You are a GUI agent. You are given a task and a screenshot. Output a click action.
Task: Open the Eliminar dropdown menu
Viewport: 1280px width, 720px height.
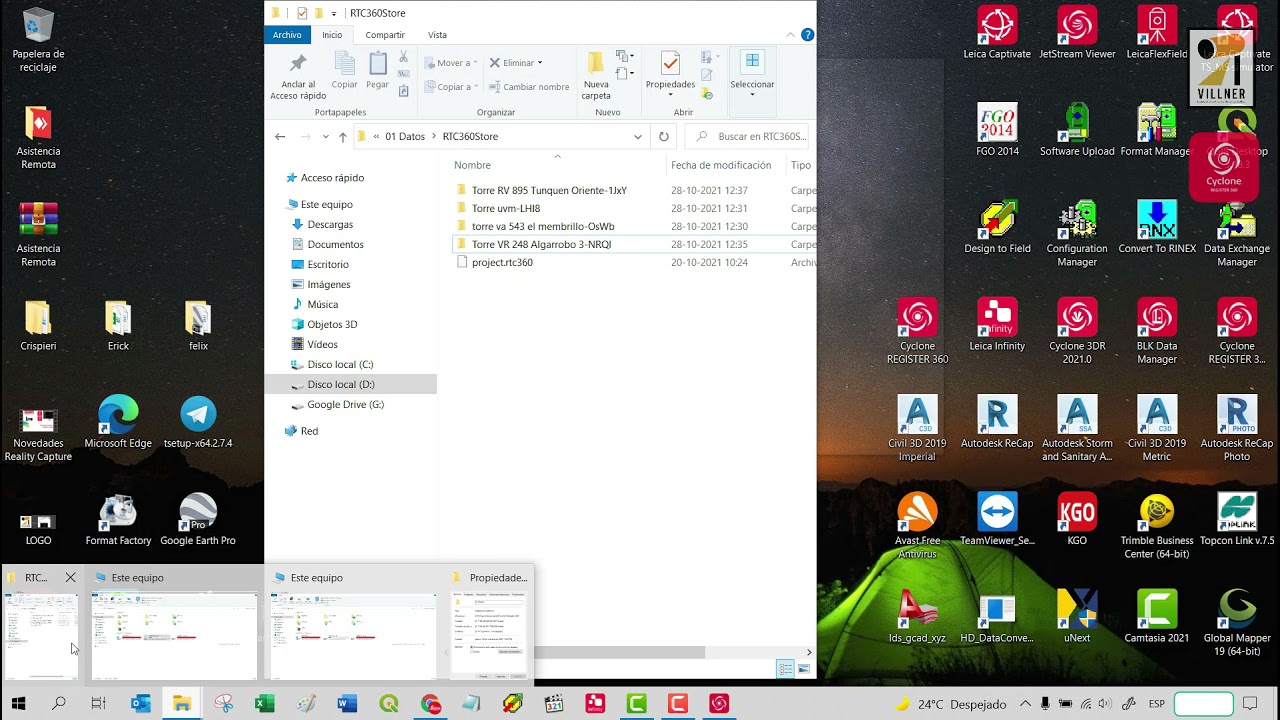[x=517, y=63]
